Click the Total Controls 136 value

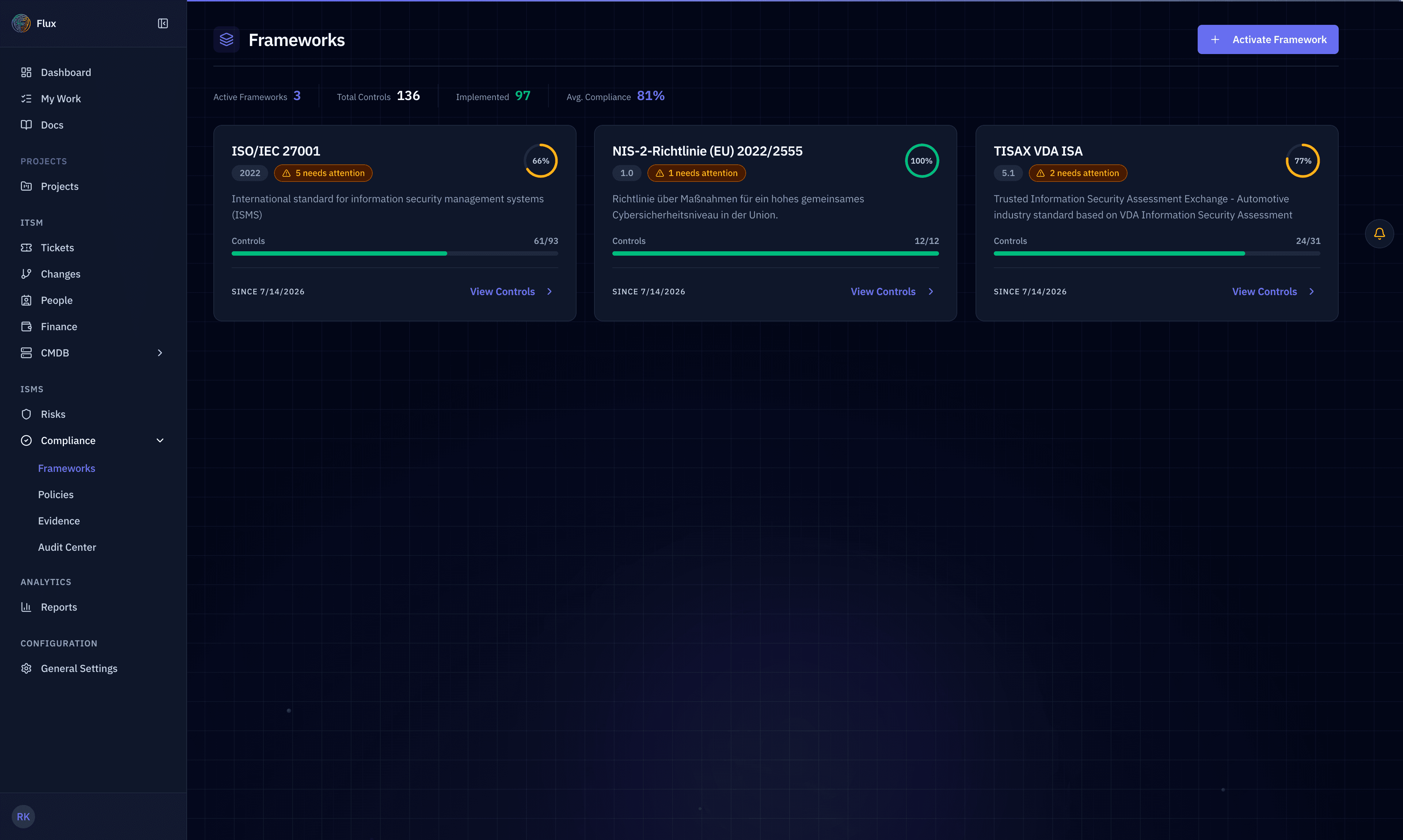(408, 96)
